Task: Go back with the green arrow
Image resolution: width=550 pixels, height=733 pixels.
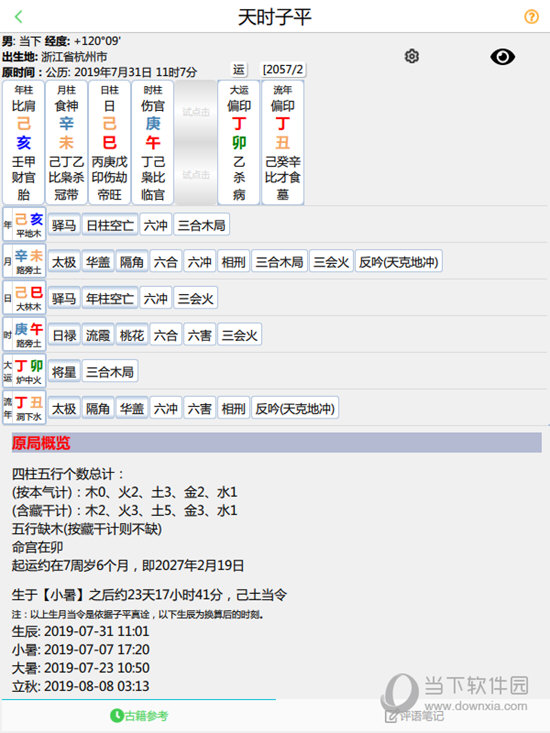Action: [18, 17]
